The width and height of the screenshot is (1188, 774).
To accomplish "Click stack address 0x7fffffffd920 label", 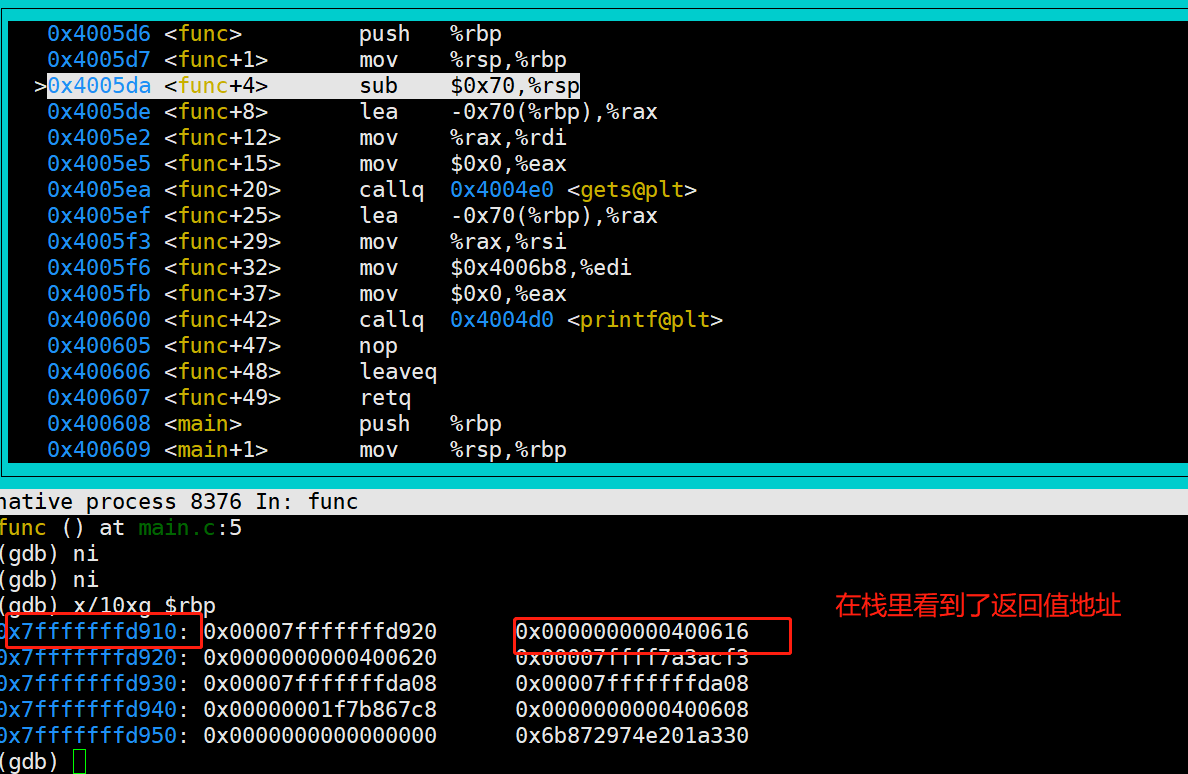I will (x=91, y=657).
